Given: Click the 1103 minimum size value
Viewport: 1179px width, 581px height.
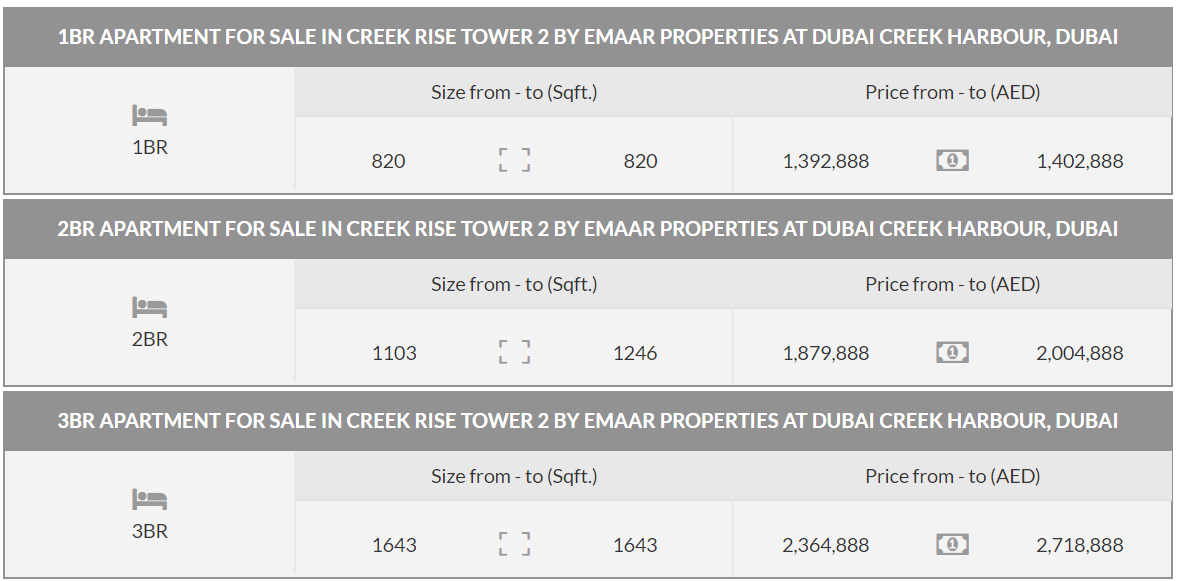Looking at the screenshot, I should (394, 353).
